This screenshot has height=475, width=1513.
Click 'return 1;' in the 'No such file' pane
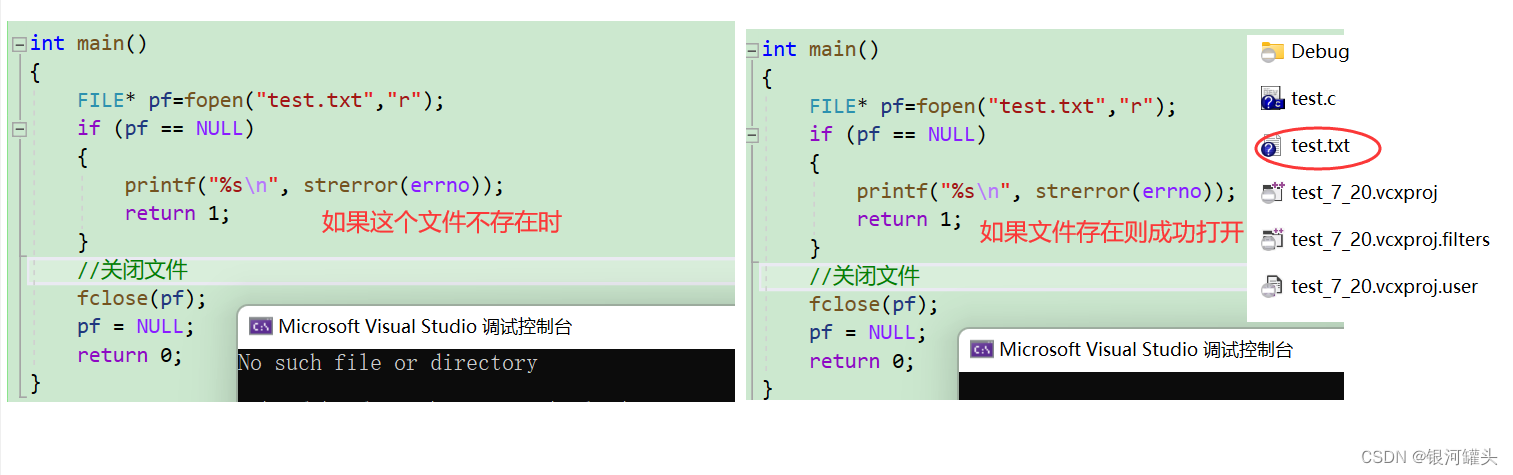coord(177,213)
